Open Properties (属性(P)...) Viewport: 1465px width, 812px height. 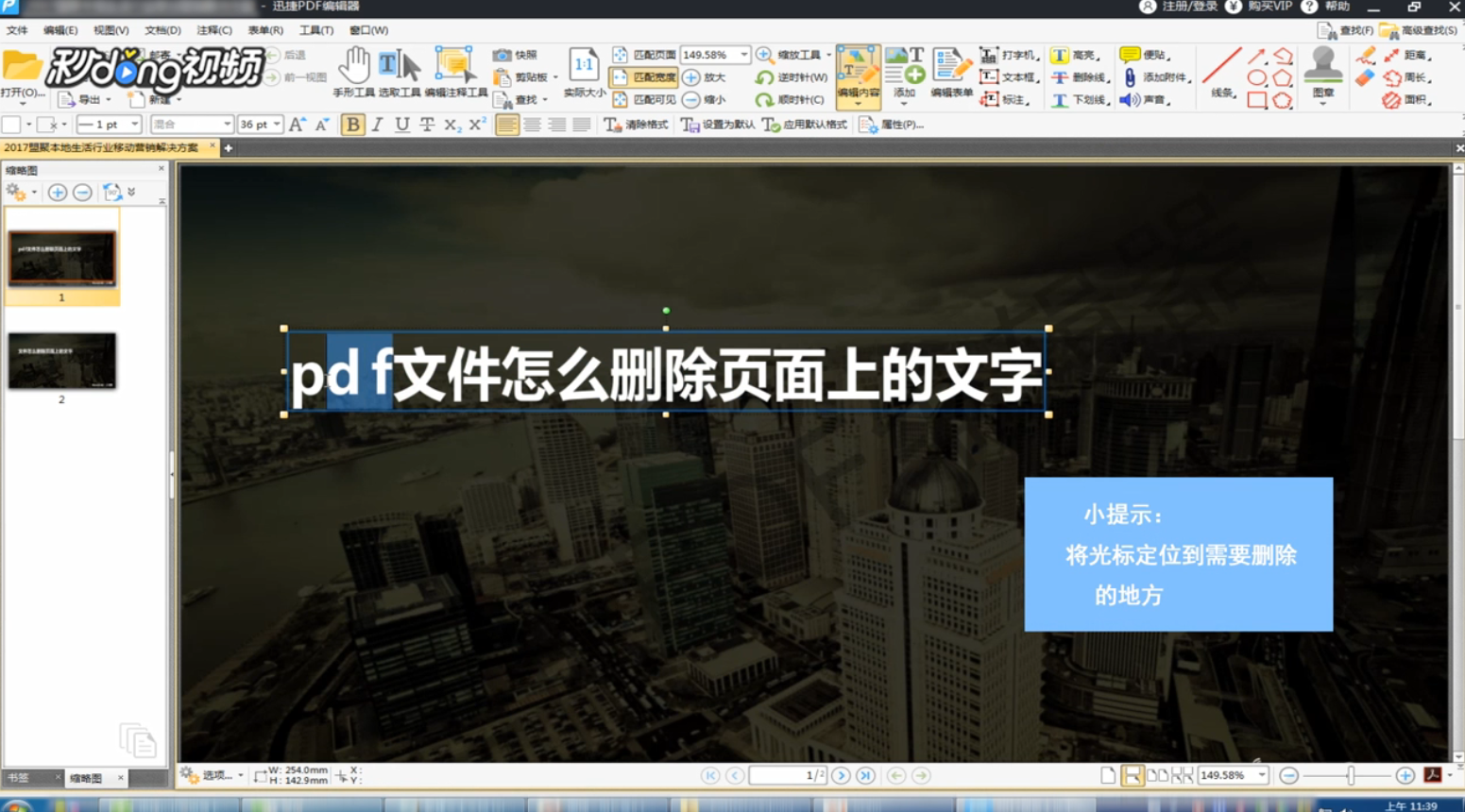[891, 125]
